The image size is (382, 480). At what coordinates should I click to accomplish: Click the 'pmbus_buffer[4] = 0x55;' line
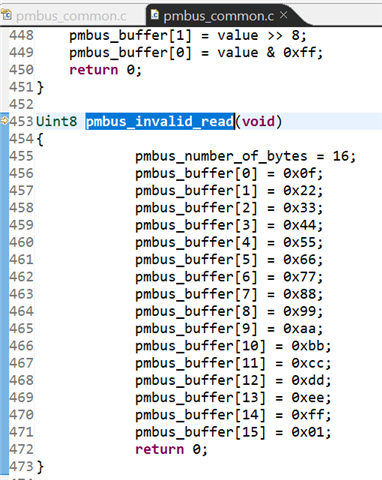[229, 242]
